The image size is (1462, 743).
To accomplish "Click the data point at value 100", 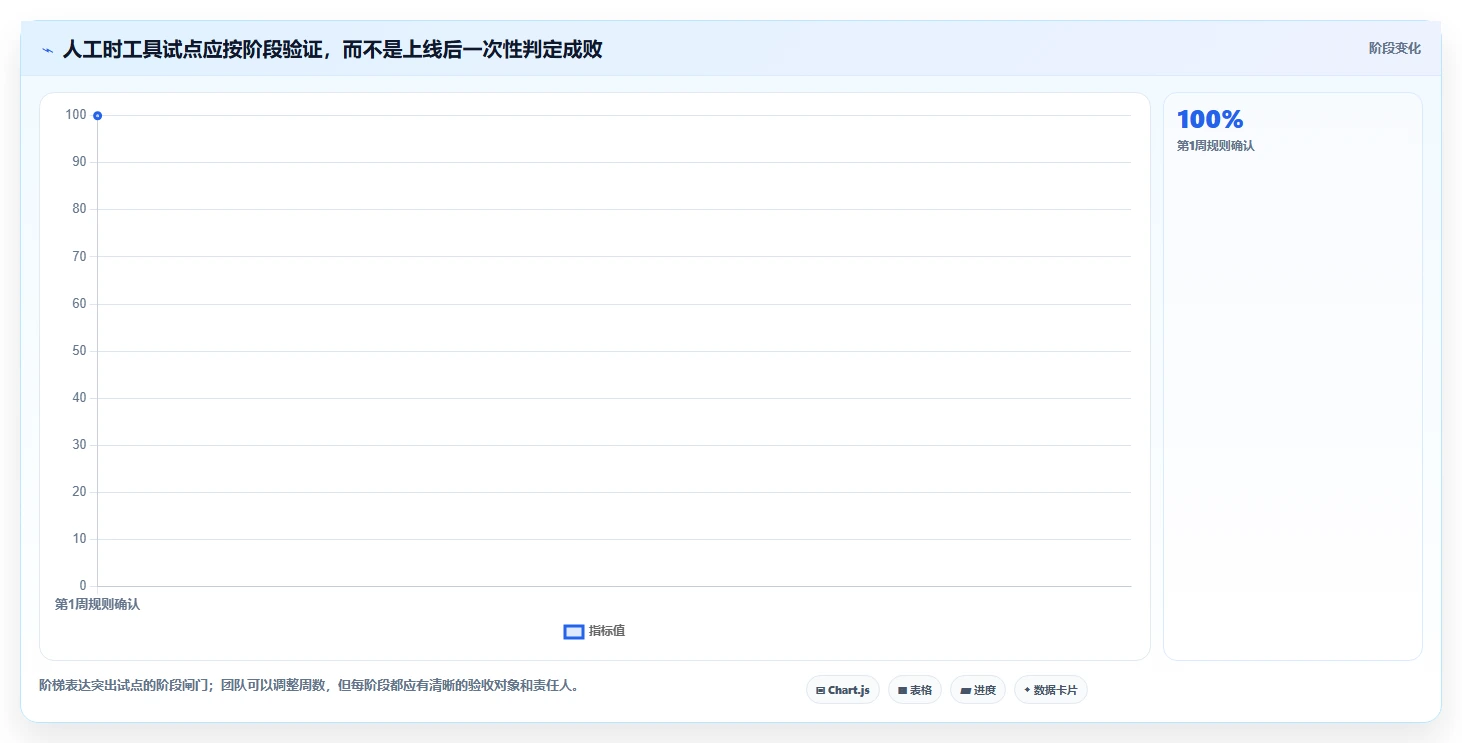I will 97,116.
